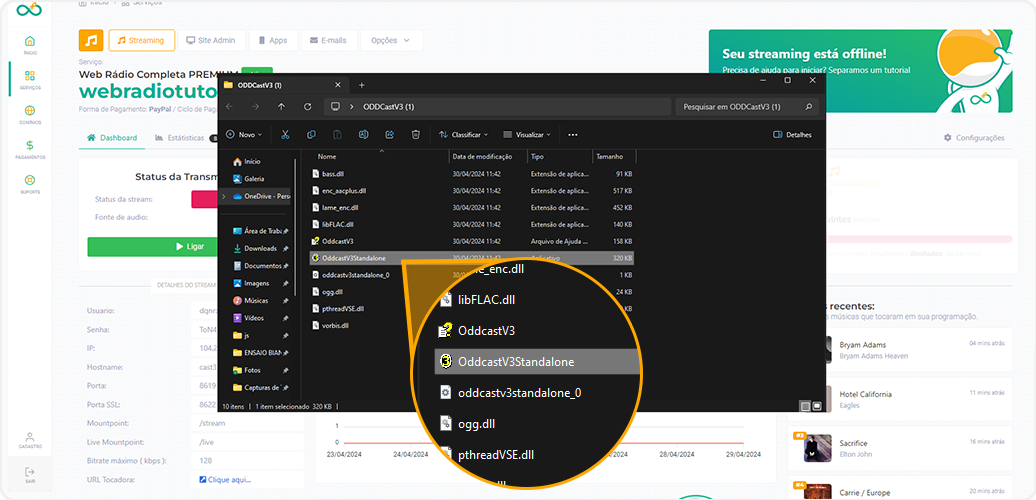Go back with Explorer's left arrow
This screenshot has height=500, width=1036.
229,106
